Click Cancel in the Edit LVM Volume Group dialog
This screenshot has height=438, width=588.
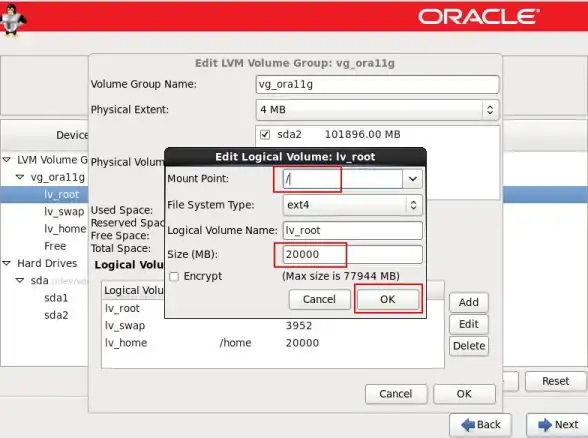(x=396, y=394)
